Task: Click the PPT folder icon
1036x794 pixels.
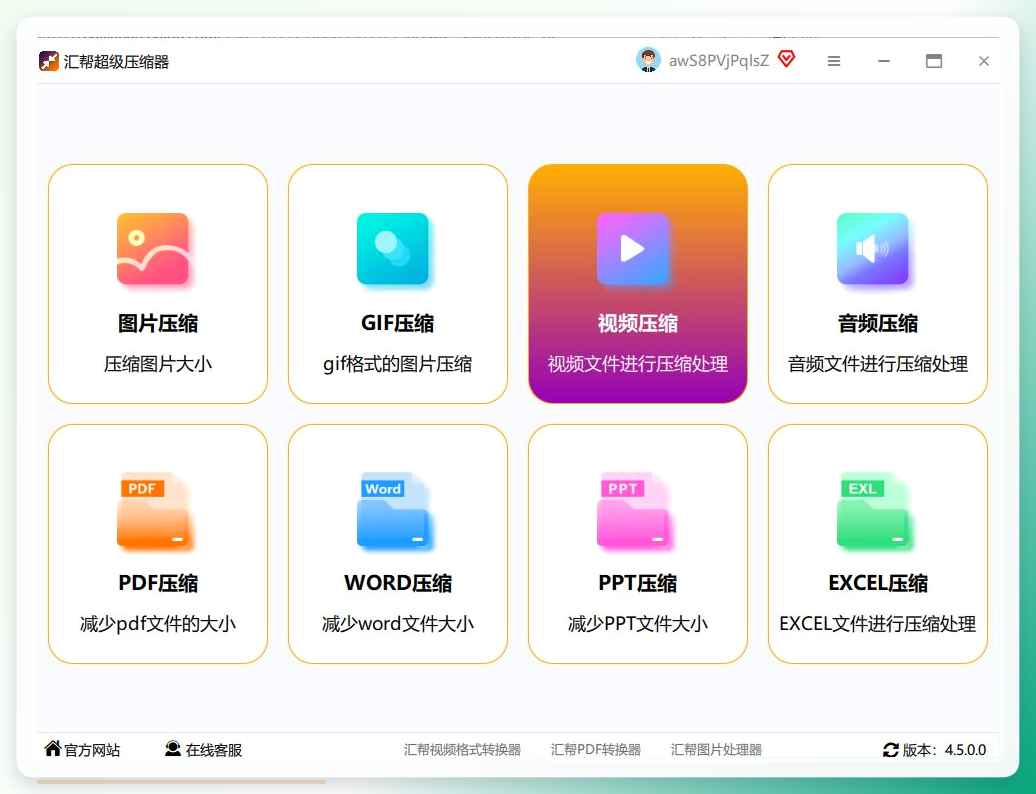Action: click(x=632, y=510)
